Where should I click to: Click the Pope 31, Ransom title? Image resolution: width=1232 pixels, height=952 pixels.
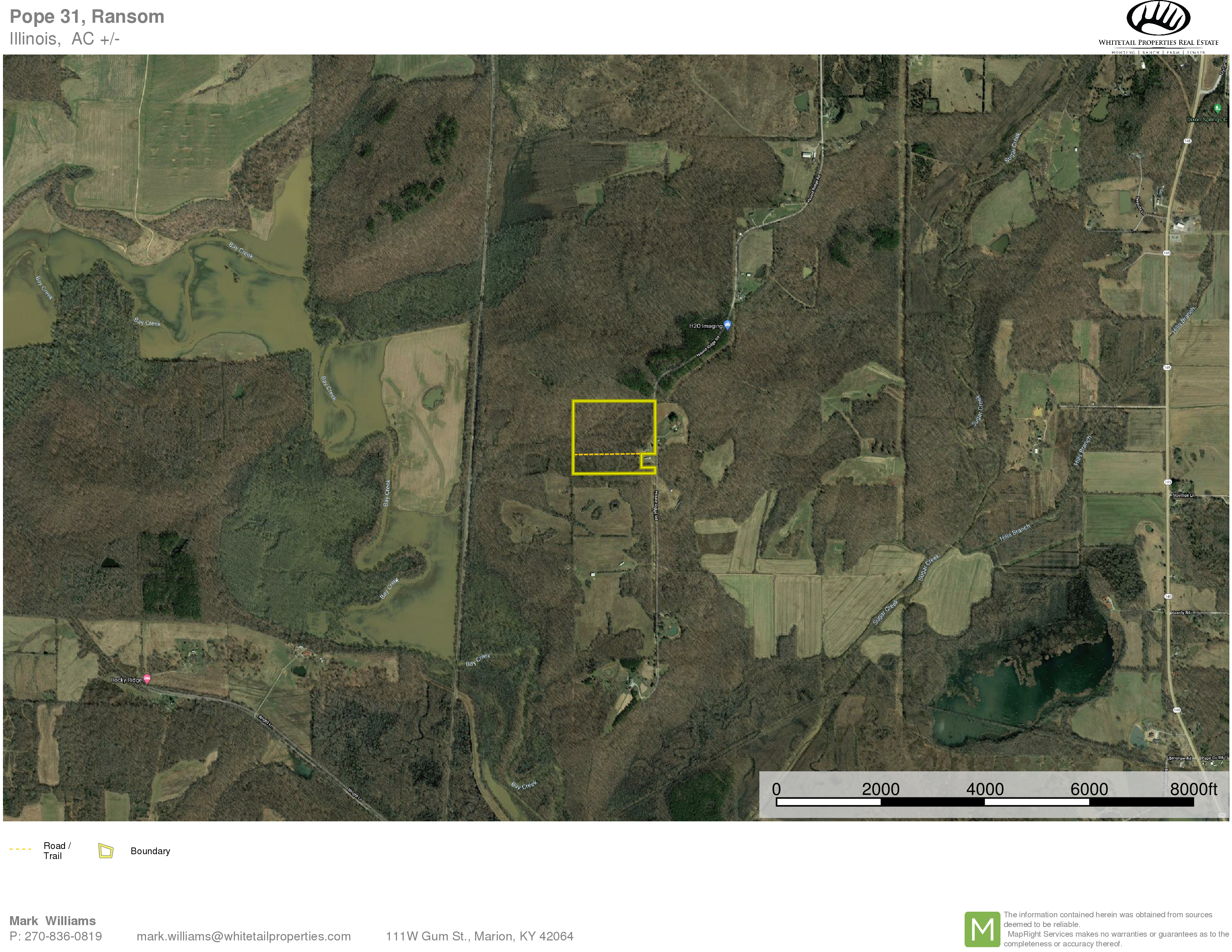pos(87,16)
